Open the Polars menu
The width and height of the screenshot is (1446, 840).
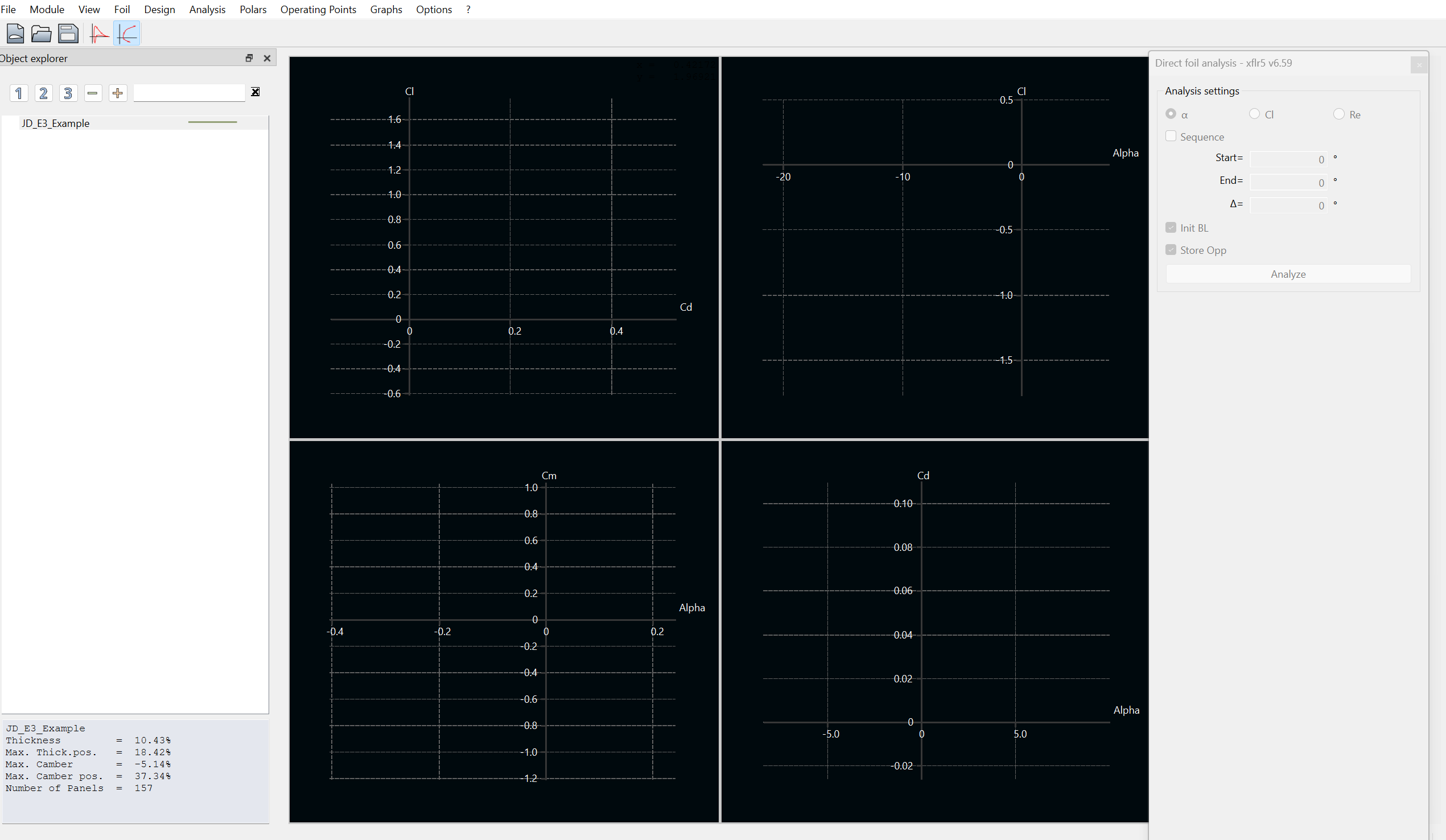253,9
